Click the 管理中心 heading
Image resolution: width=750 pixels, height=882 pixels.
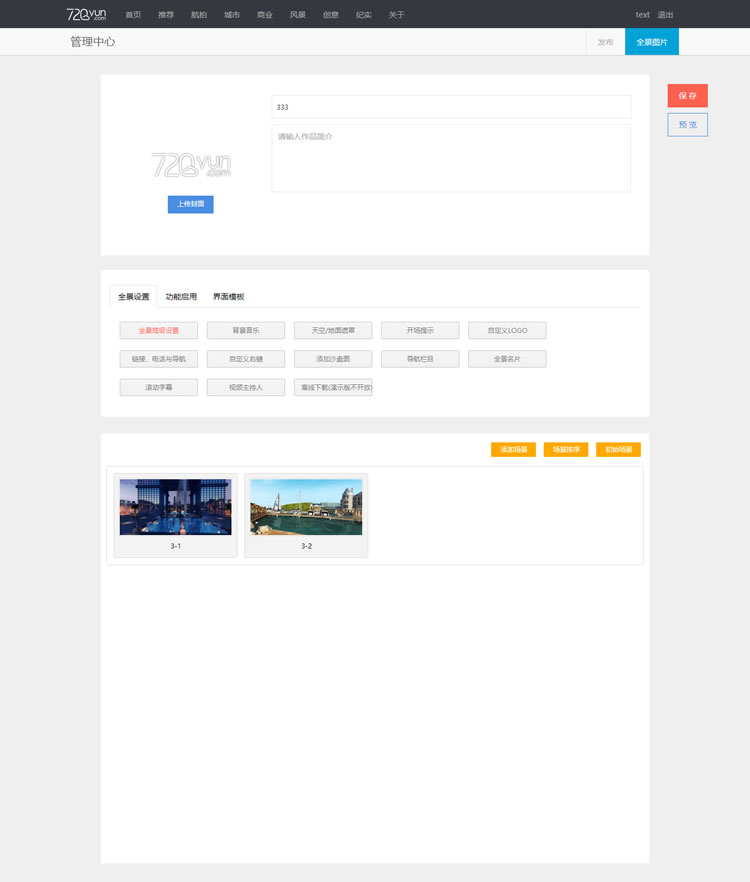coord(92,42)
